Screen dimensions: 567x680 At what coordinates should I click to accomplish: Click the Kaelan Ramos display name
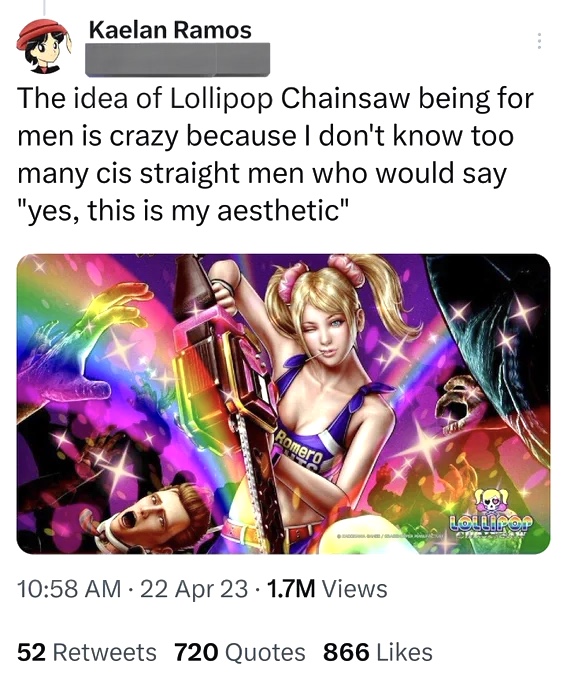click(x=170, y=30)
